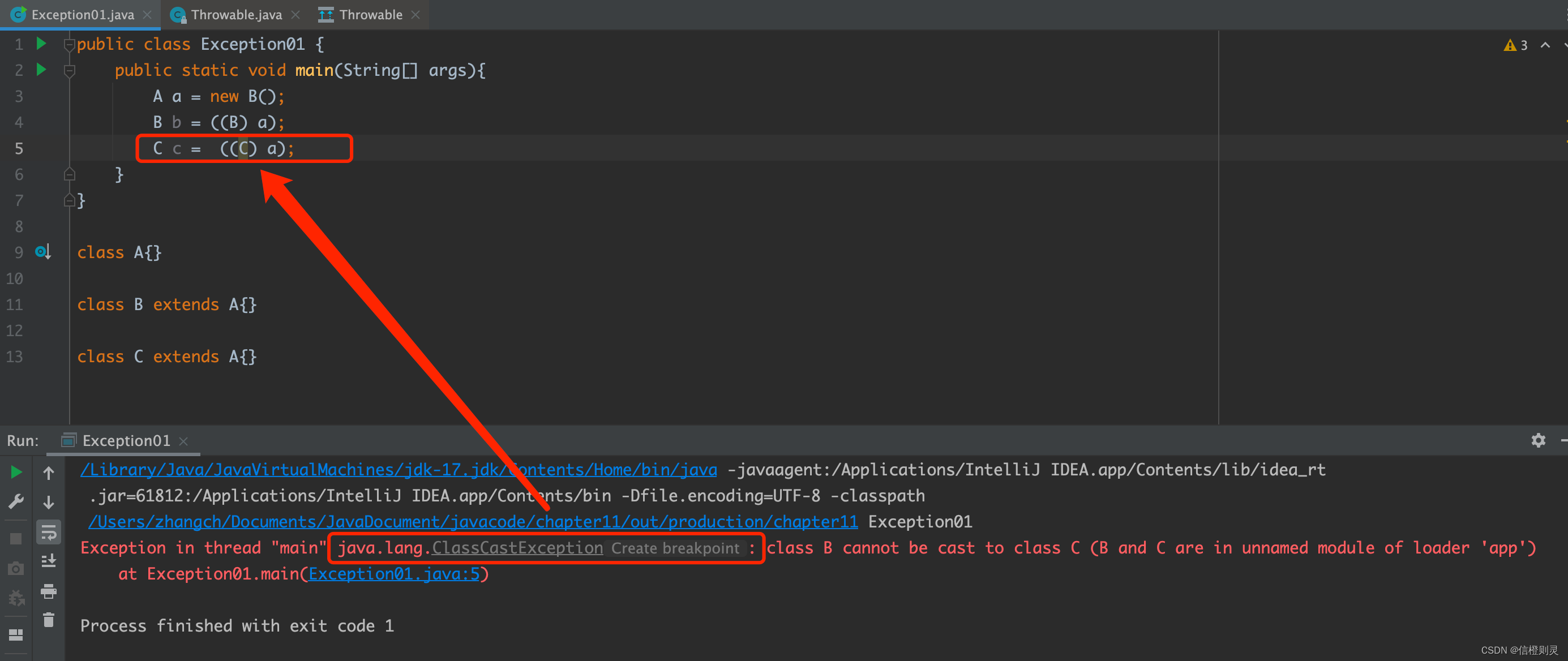Click the subclass marker icon at line 9

(42, 251)
